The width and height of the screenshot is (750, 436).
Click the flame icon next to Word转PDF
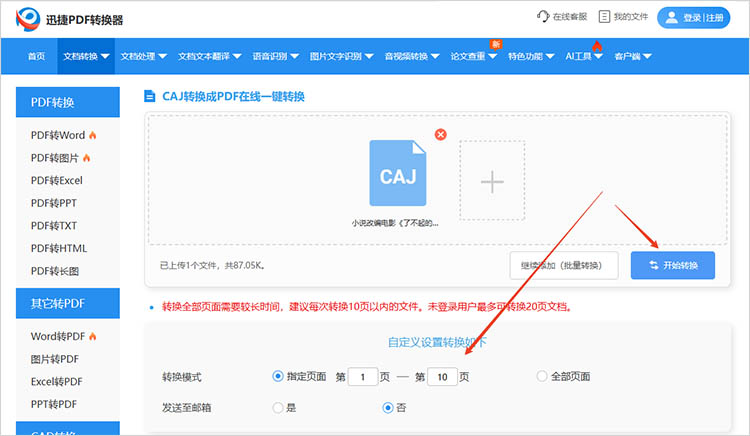[x=93, y=337]
